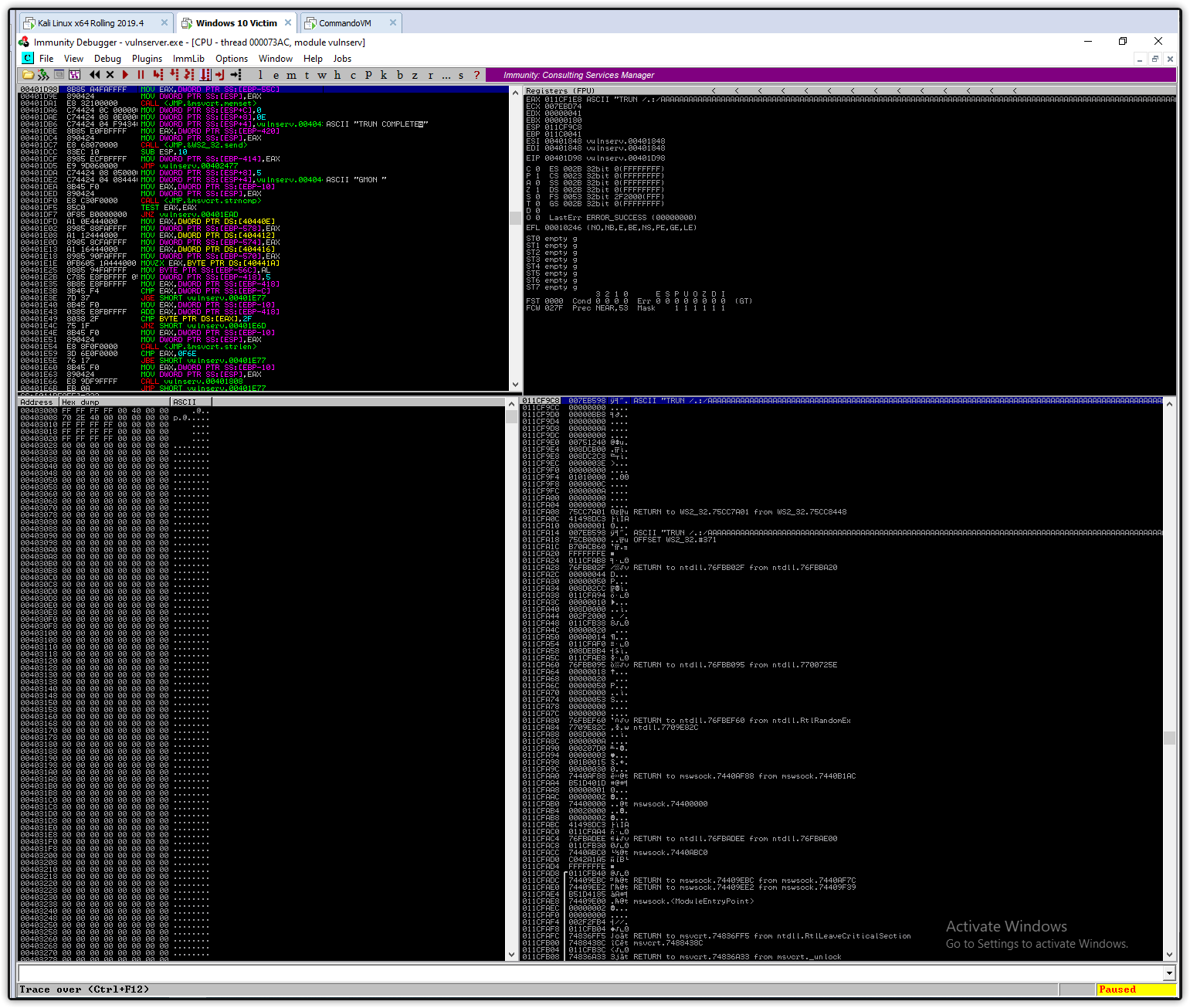This screenshot has width=1190, height=1008.
Task: Show Memory map via the m button
Action: pyautogui.click(x=291, y=75)
